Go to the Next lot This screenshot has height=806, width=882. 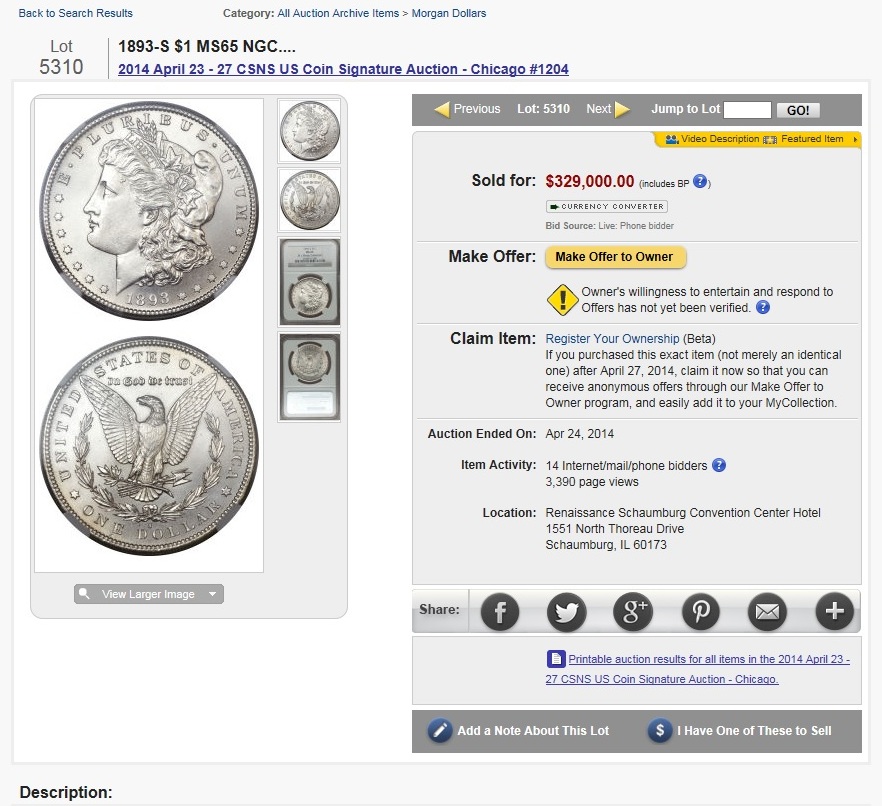pos(608,109)
